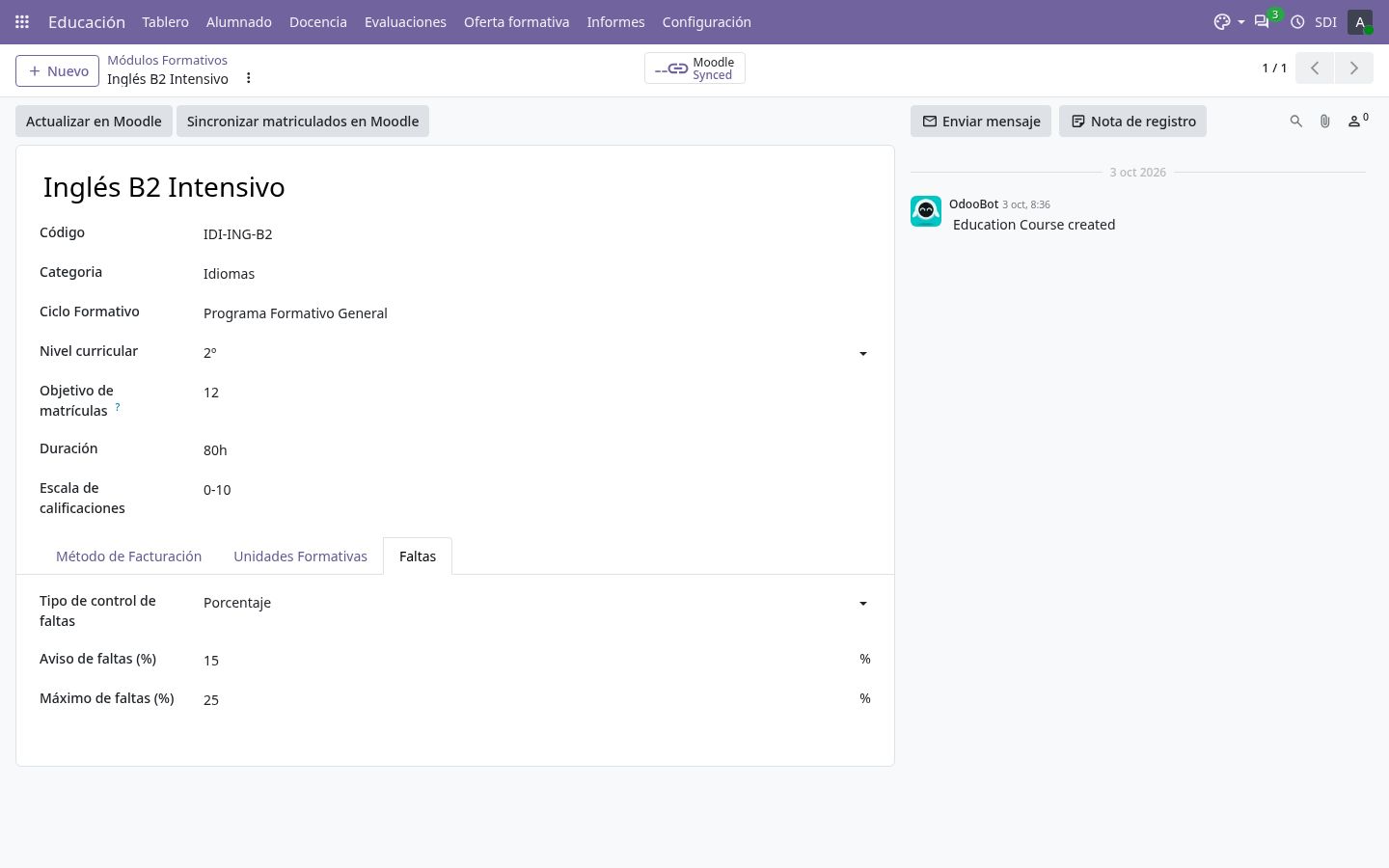The image size is (1389, 868).
Task: Click the Enviar mensaje button
Action: tap(981, 122)
